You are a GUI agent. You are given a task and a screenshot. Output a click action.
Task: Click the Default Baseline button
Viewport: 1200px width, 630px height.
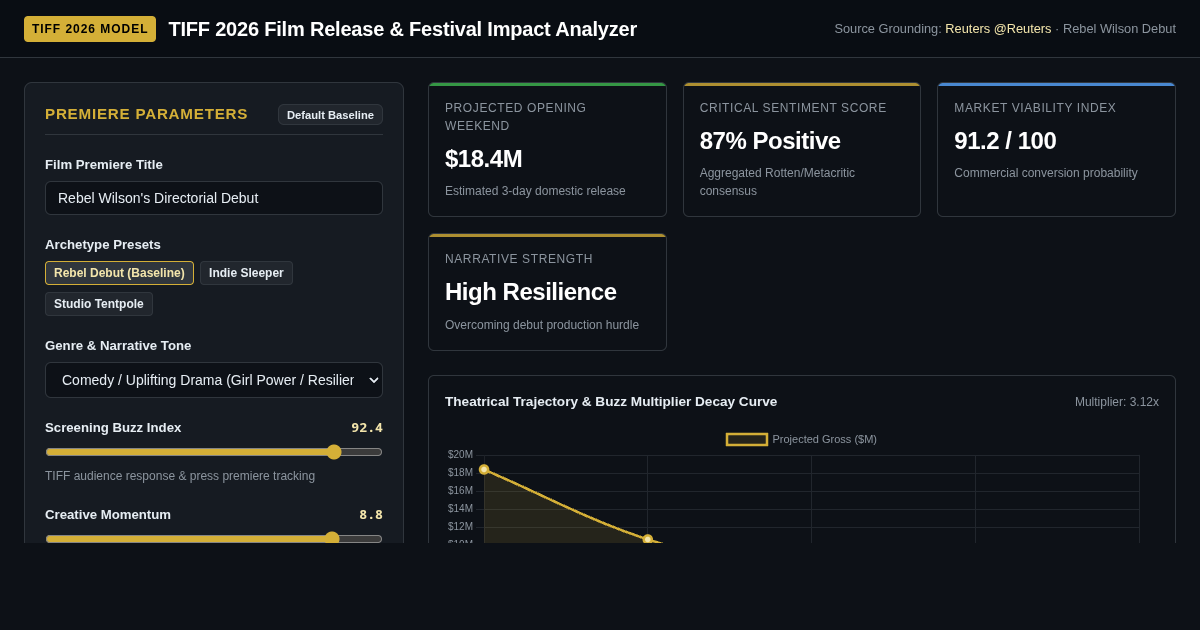coord(330,115)
